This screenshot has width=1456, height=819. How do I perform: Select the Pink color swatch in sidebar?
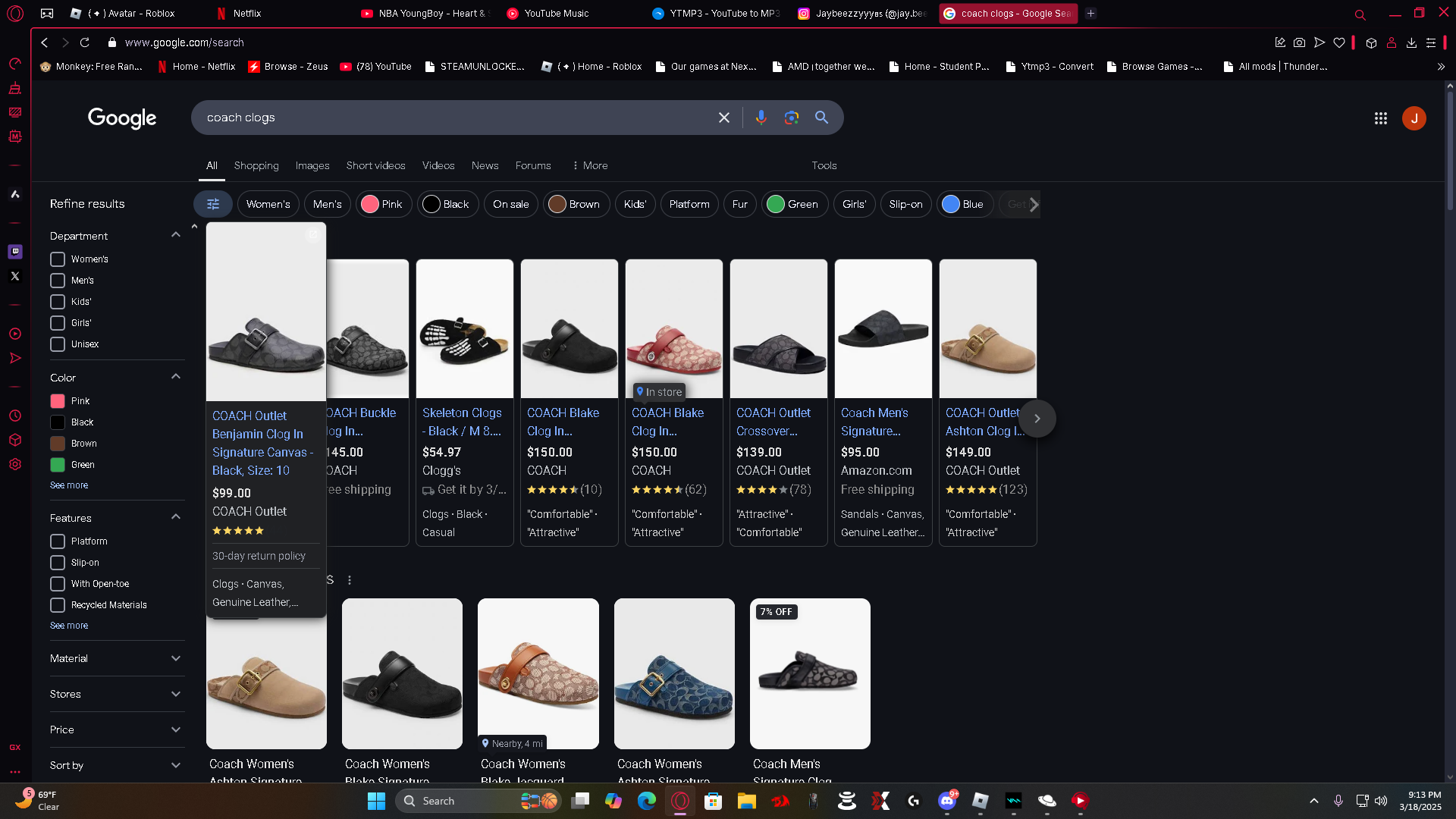(58, 401)
